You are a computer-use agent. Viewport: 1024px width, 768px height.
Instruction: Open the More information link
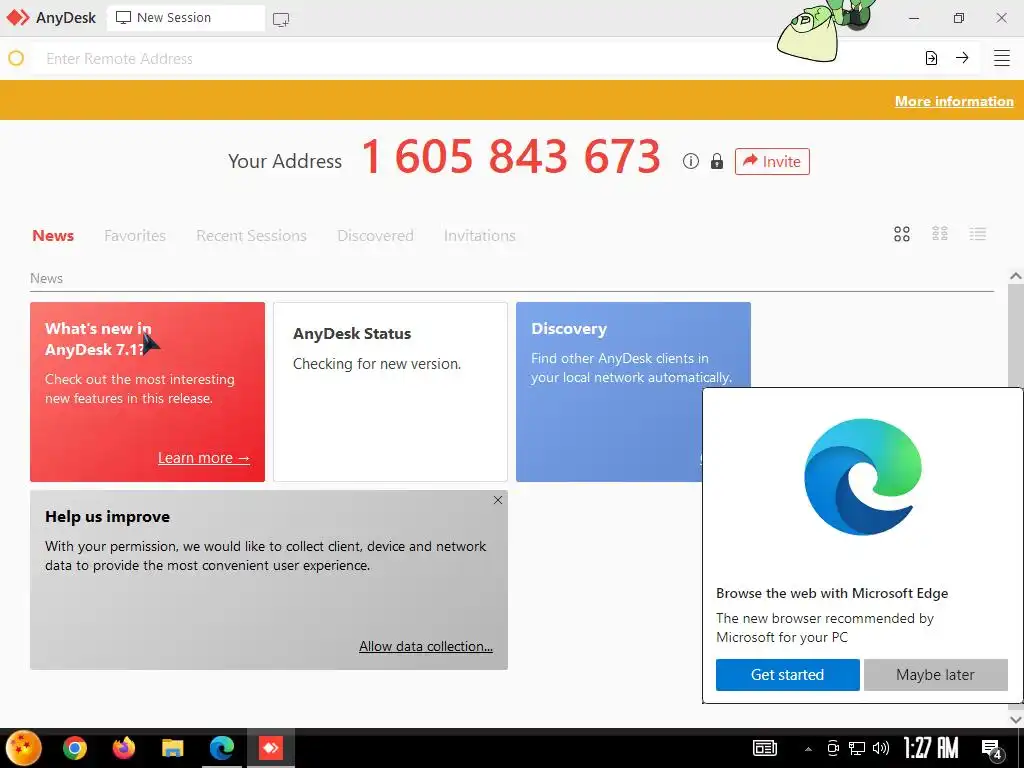point(953,101)
